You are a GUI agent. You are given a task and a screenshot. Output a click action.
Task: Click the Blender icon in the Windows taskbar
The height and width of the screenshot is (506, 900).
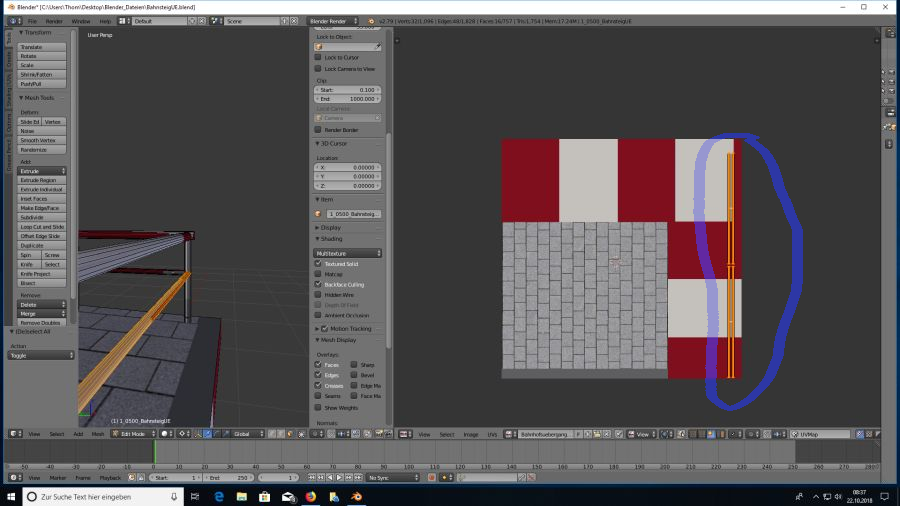coord(357,496)
